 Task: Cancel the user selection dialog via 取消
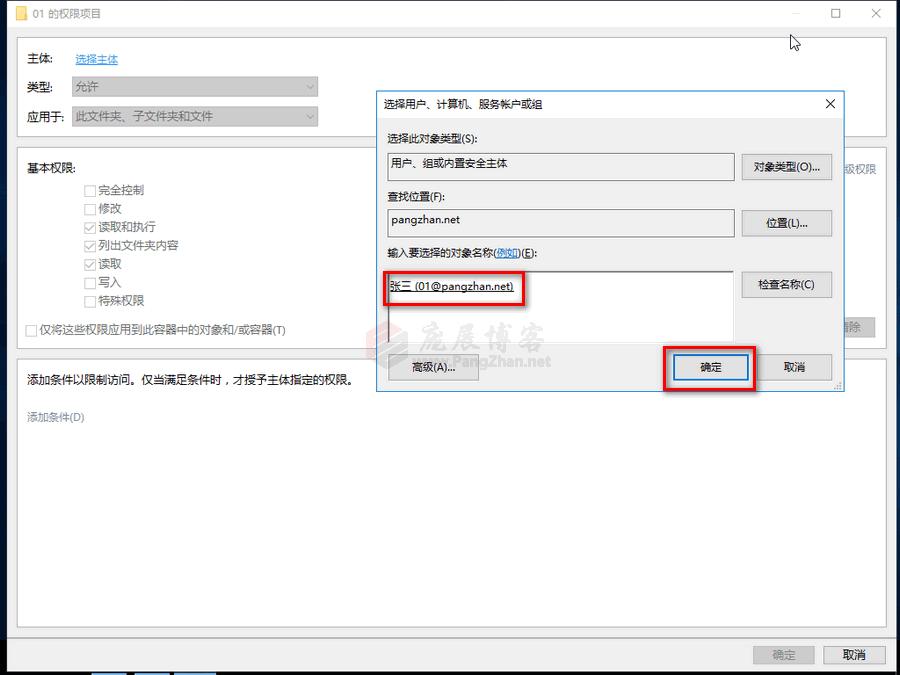pyautogui.click(x=796, y=367)
